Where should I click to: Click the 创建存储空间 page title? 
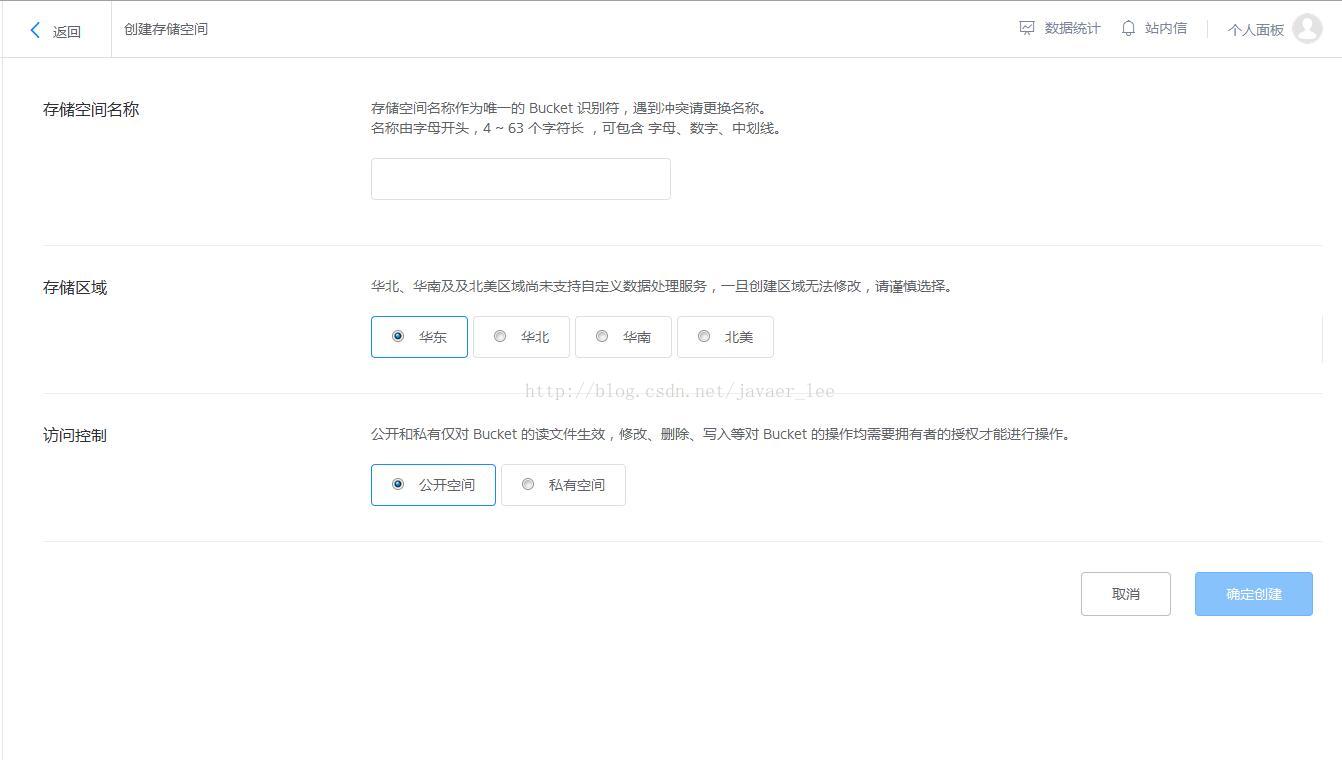[x=166, y=29]
